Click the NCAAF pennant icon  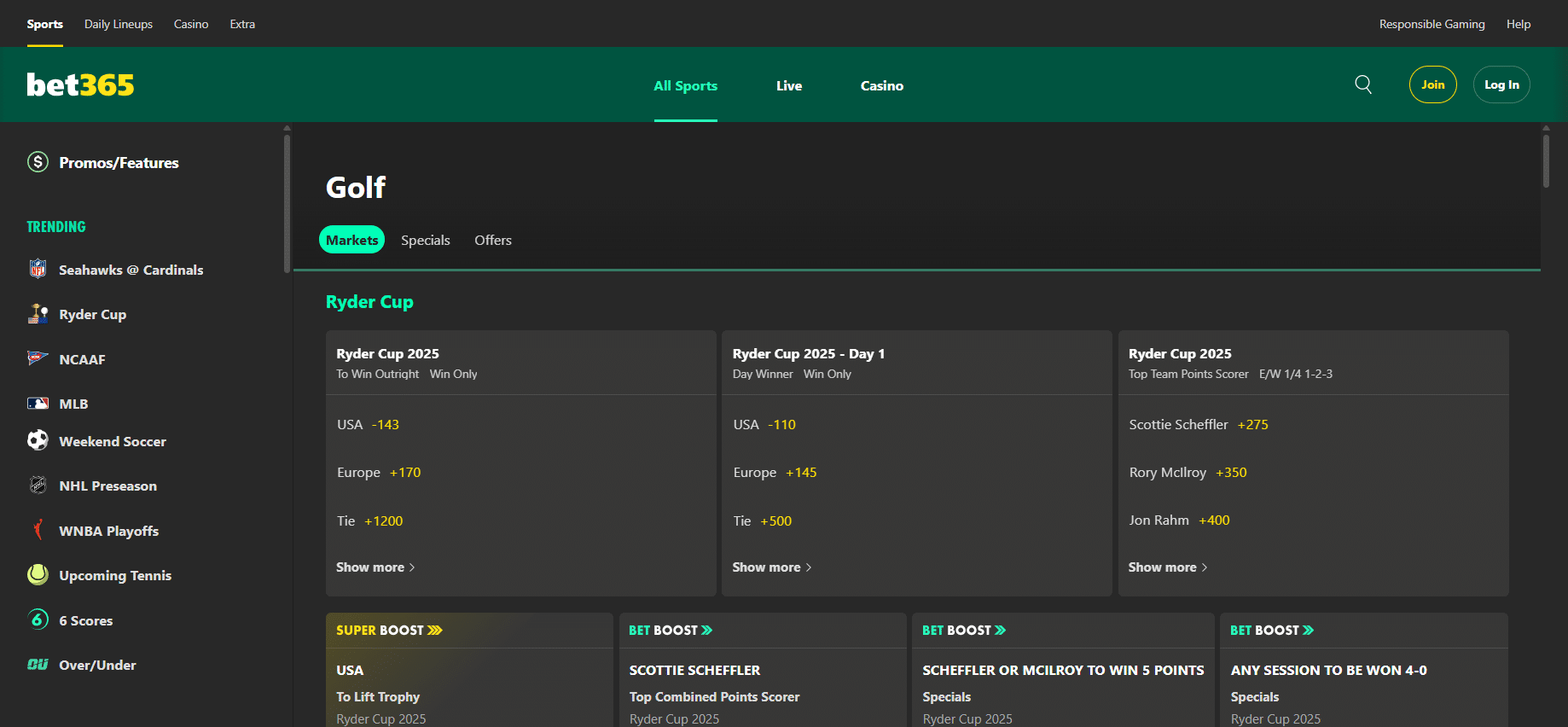coord(38,358)
